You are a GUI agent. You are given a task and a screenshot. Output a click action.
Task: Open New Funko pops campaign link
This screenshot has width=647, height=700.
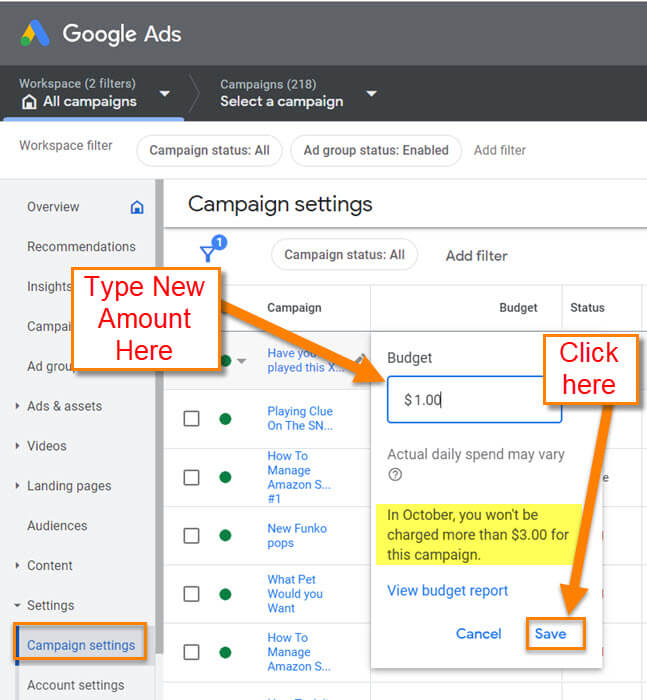pyautogui.click(x=297, y=535)
